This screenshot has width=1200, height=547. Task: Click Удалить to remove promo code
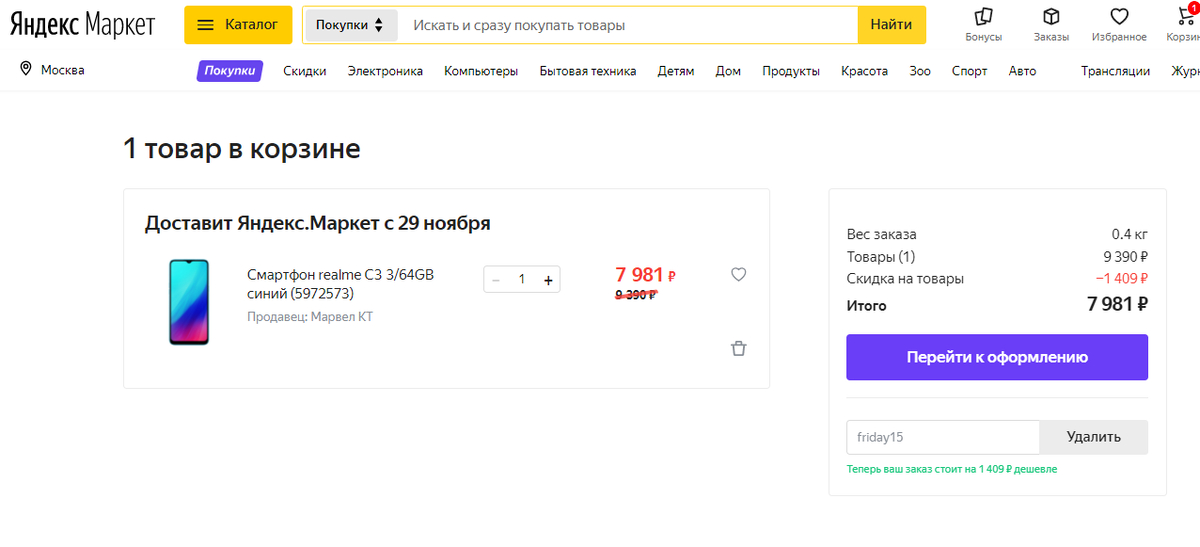tap(1094, 437)
